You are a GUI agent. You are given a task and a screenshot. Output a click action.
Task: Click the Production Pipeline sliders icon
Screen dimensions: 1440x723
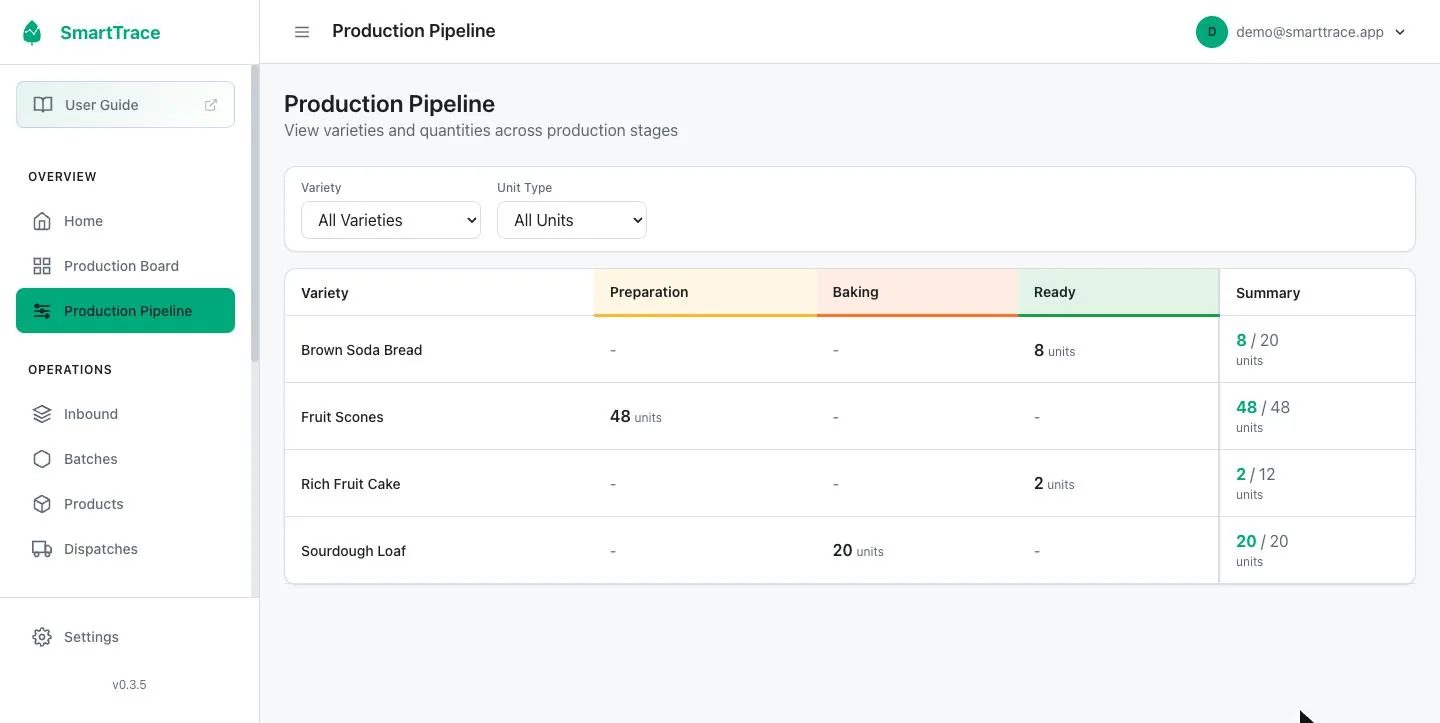click(x=42, y=311)
